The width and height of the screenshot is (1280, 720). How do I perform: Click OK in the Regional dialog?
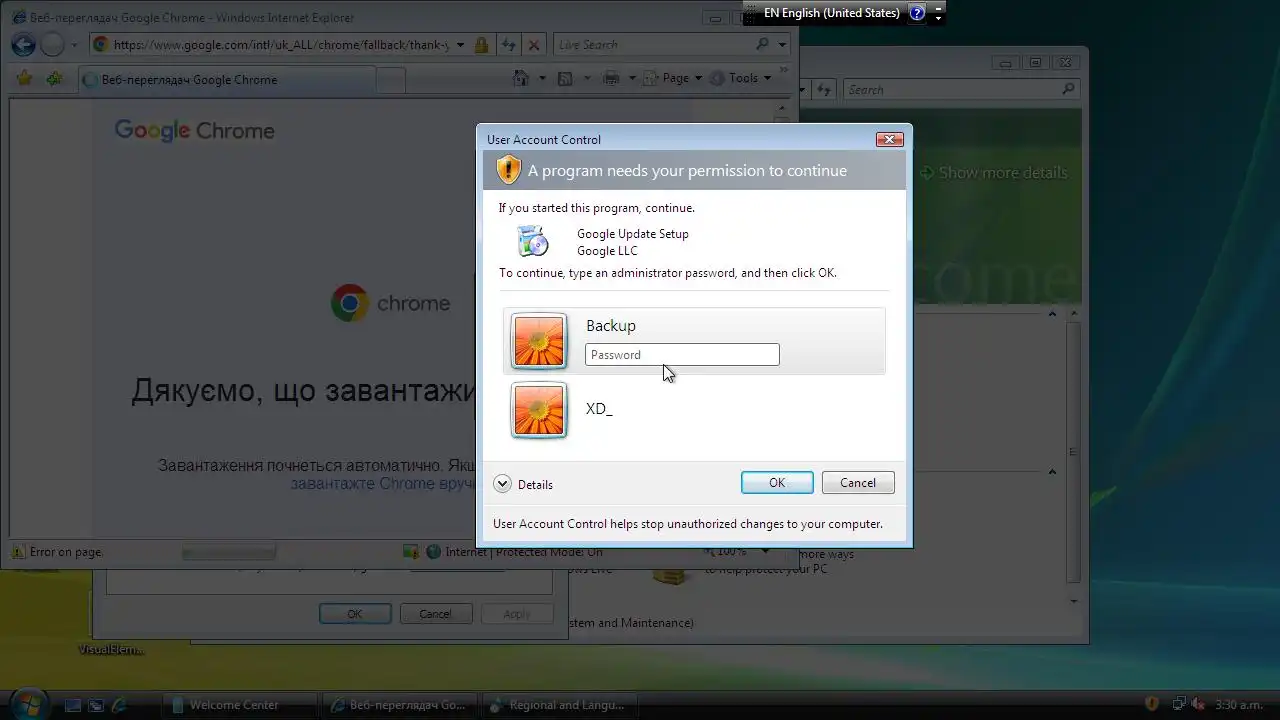pos(355,614)
